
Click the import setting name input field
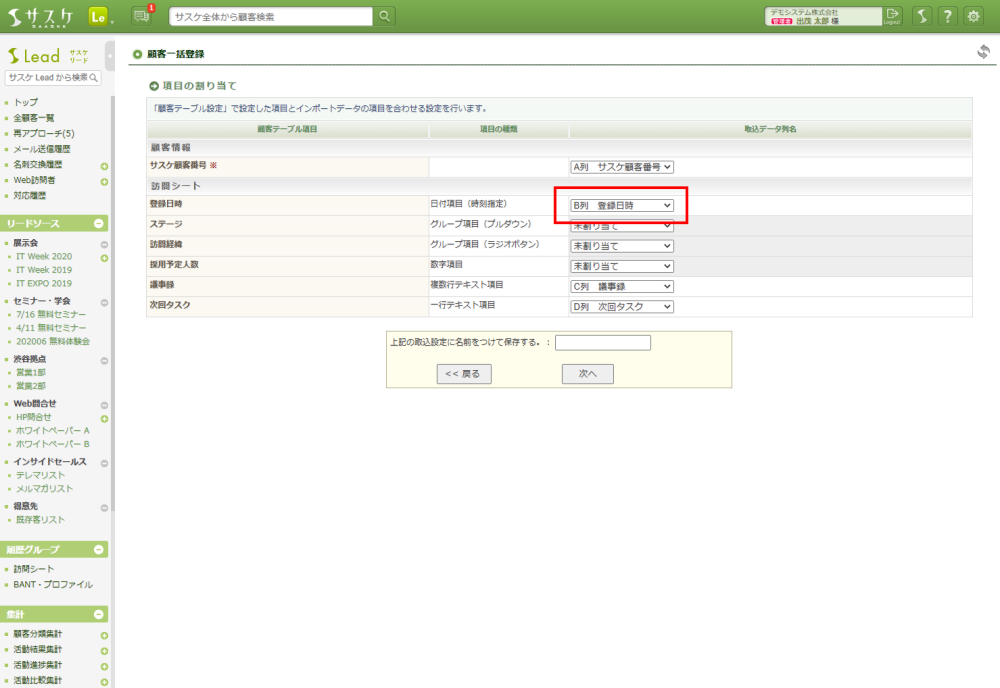[603, 343]
